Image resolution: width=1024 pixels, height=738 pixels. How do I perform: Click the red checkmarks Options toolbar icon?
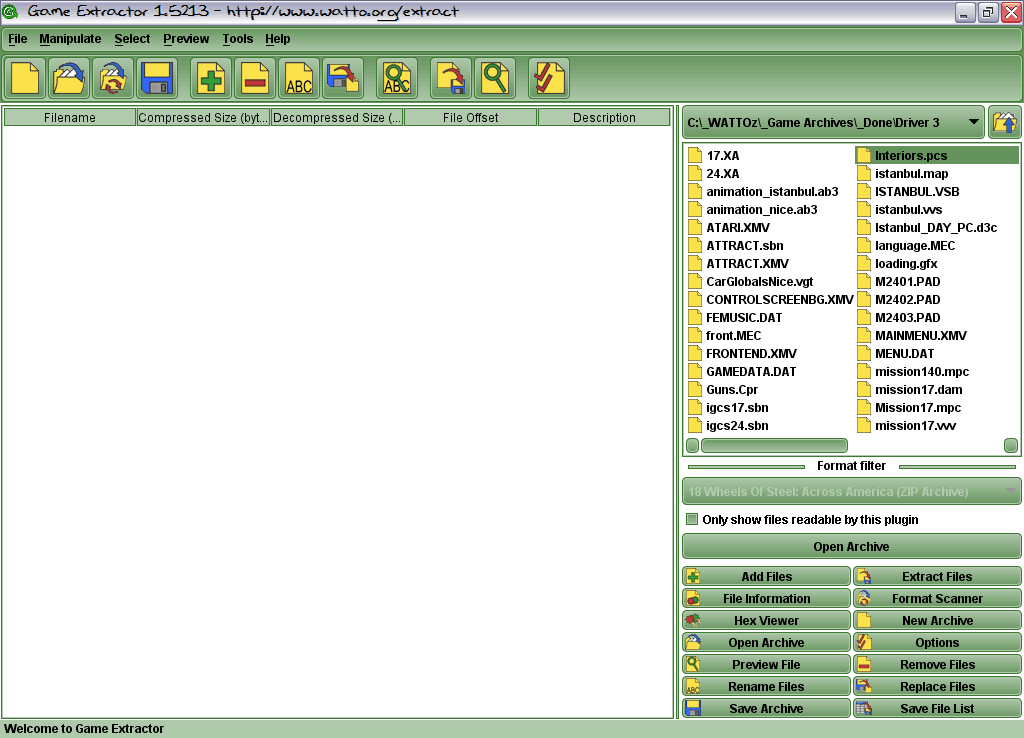tap(548, 78)
